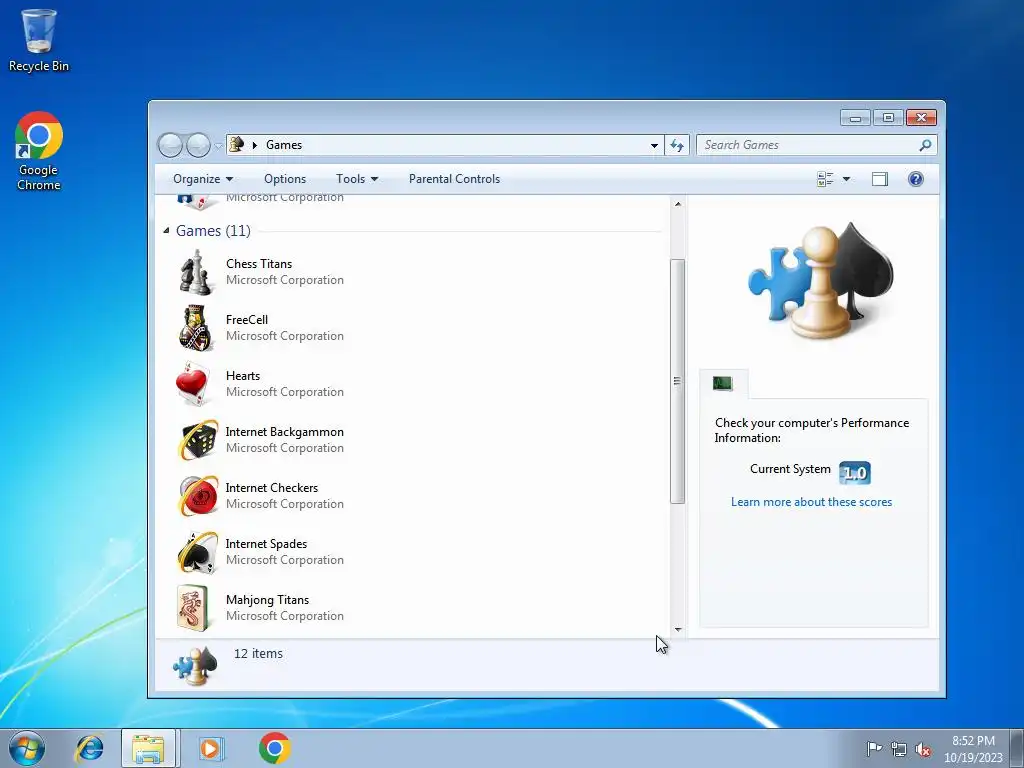Click the Performance Information tab icon
Viewport: 1024px width, 768px height.
pos(722,384)
